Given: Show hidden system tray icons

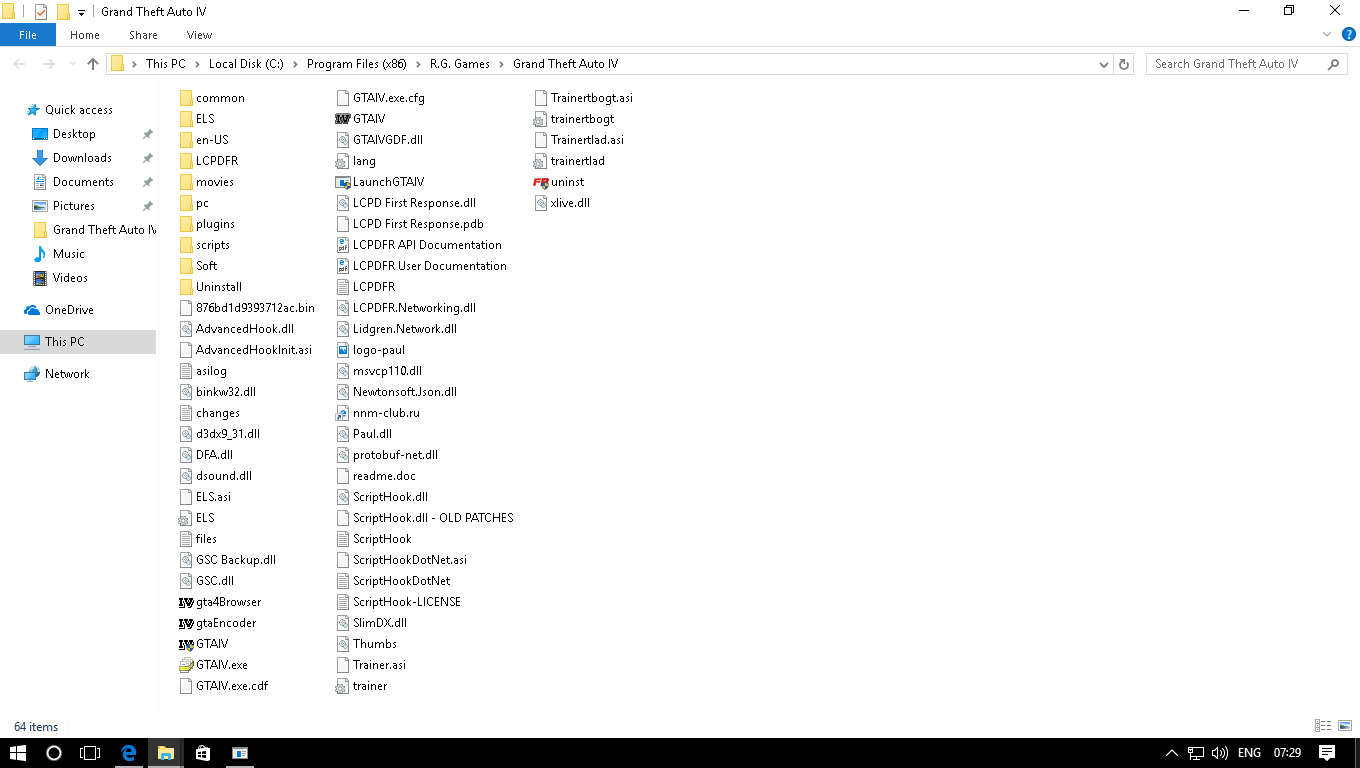Looking at the screenshot, I should click(x=1172, y=753).
